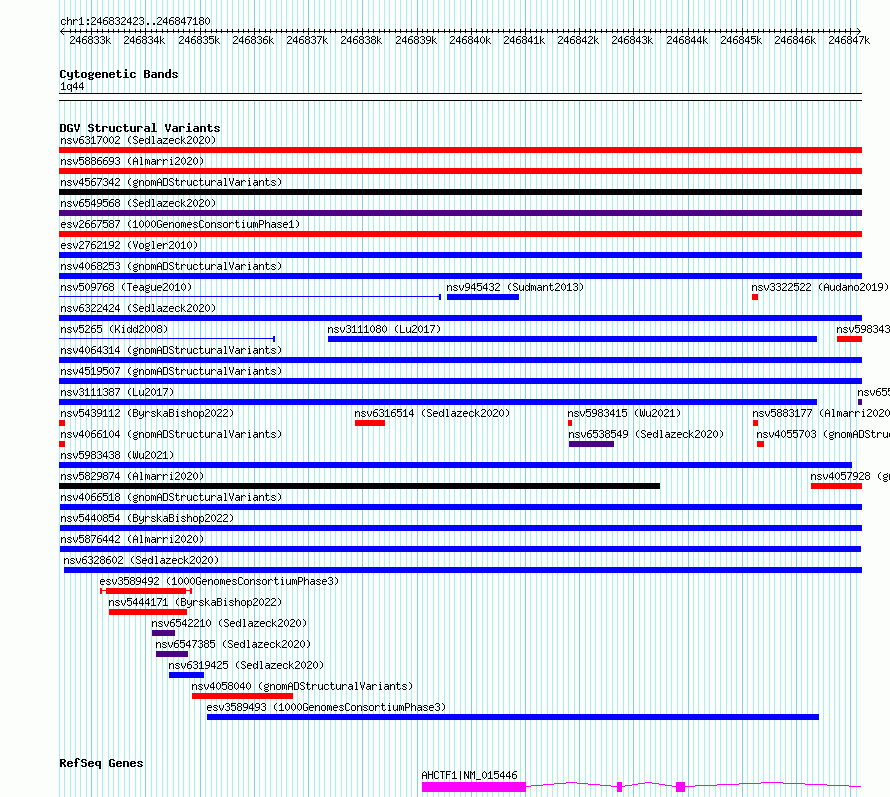The height and width of the screenshot is (797, 890).
Task: Click the nsv3322522 (Audano2019) label
Action: (820, 287)
